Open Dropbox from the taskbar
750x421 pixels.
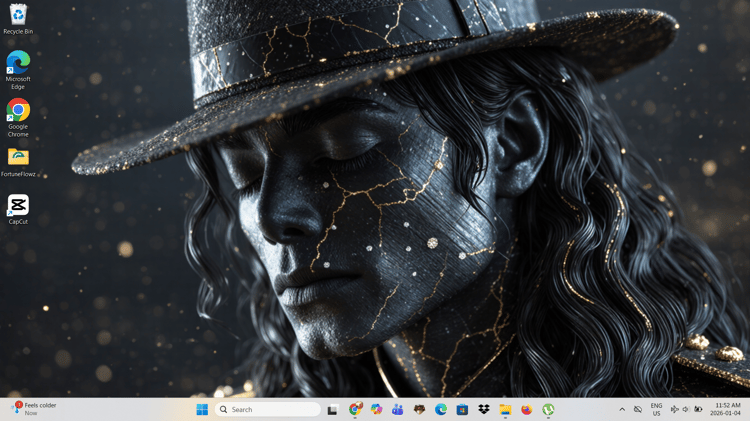pyautogui.click(x=484, y=410)
